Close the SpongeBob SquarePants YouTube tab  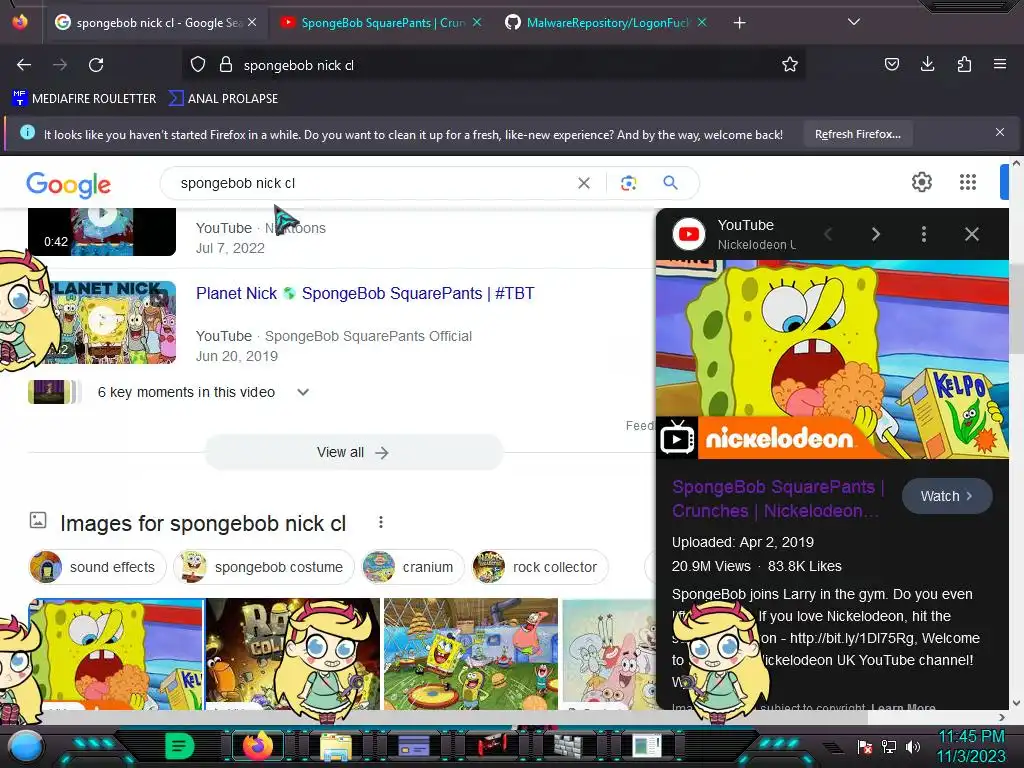coord(477,22)
